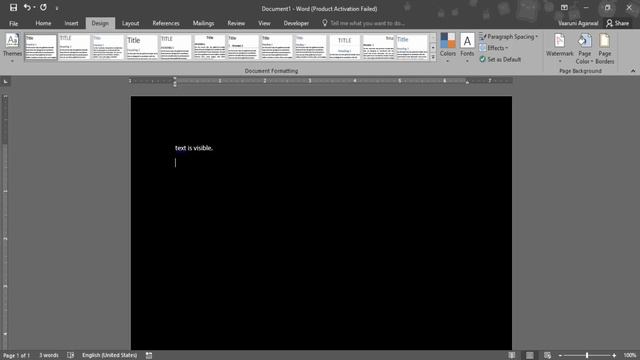Viewport: 640px width, 360px height.
Task: Switch to Read Mode view
Action: 511,356
